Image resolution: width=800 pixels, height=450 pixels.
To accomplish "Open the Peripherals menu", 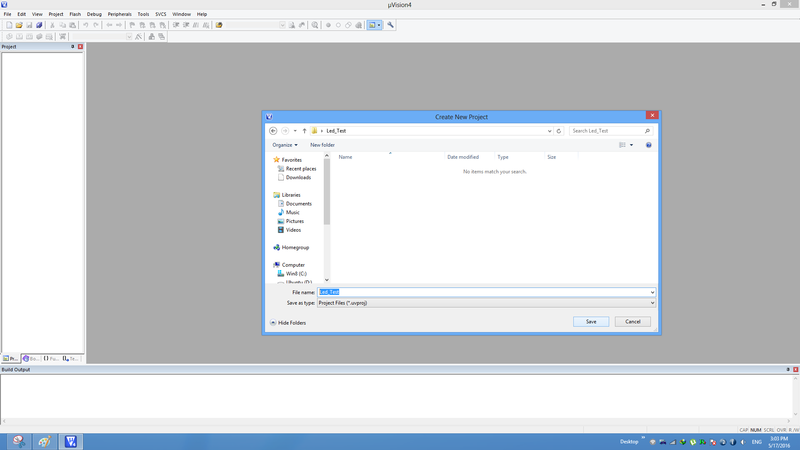I will click(119, 14).
